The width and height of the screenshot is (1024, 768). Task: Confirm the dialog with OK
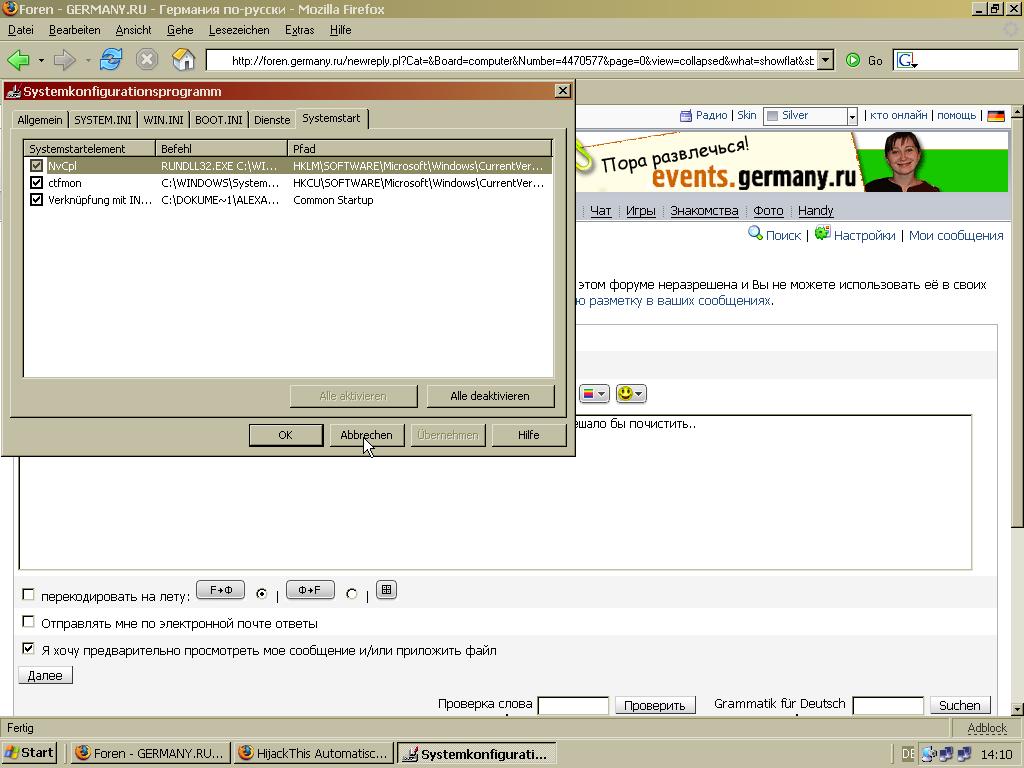click(285, 435)
